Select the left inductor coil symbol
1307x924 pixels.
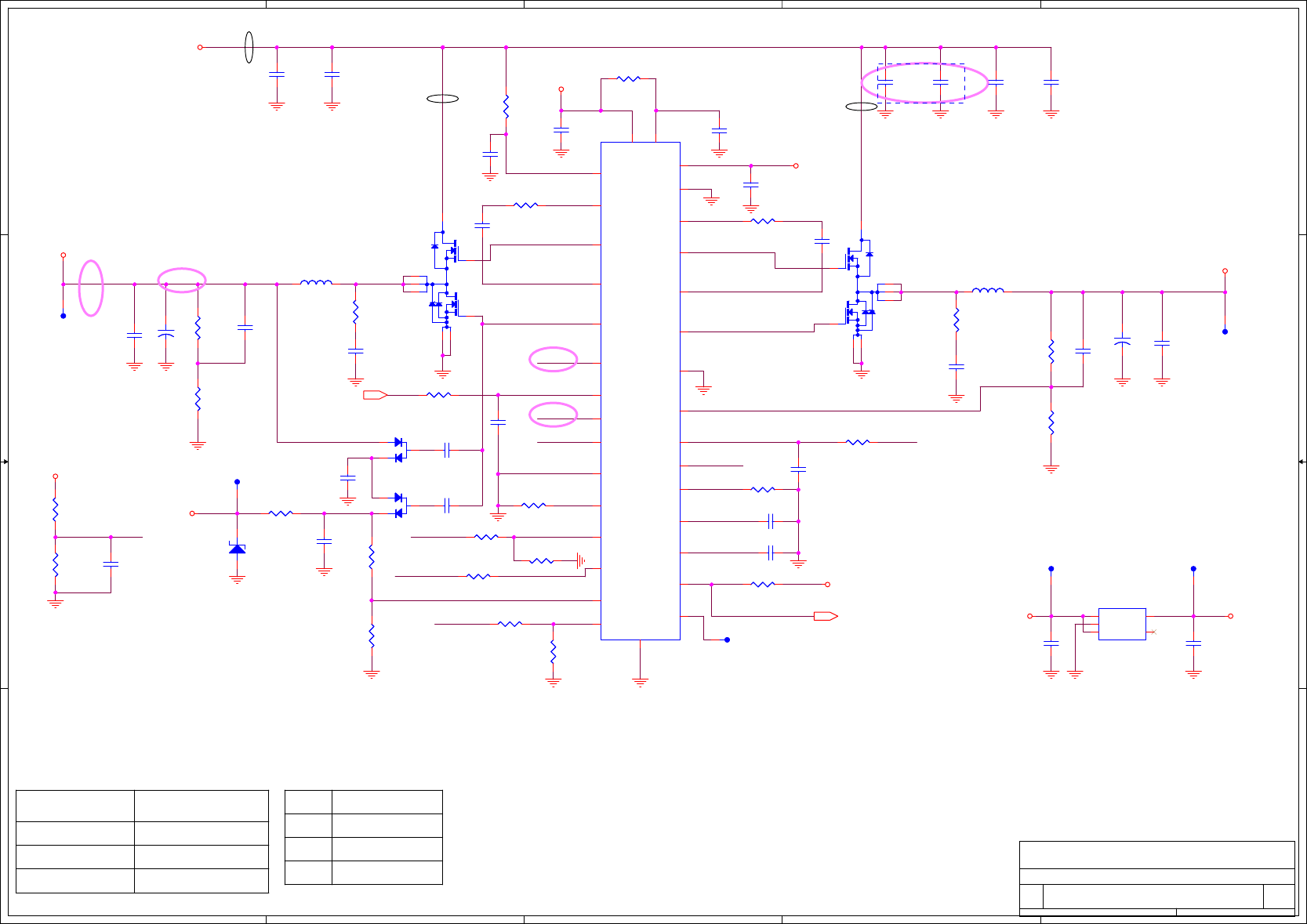pyautogui.click(x=316, y=282)
